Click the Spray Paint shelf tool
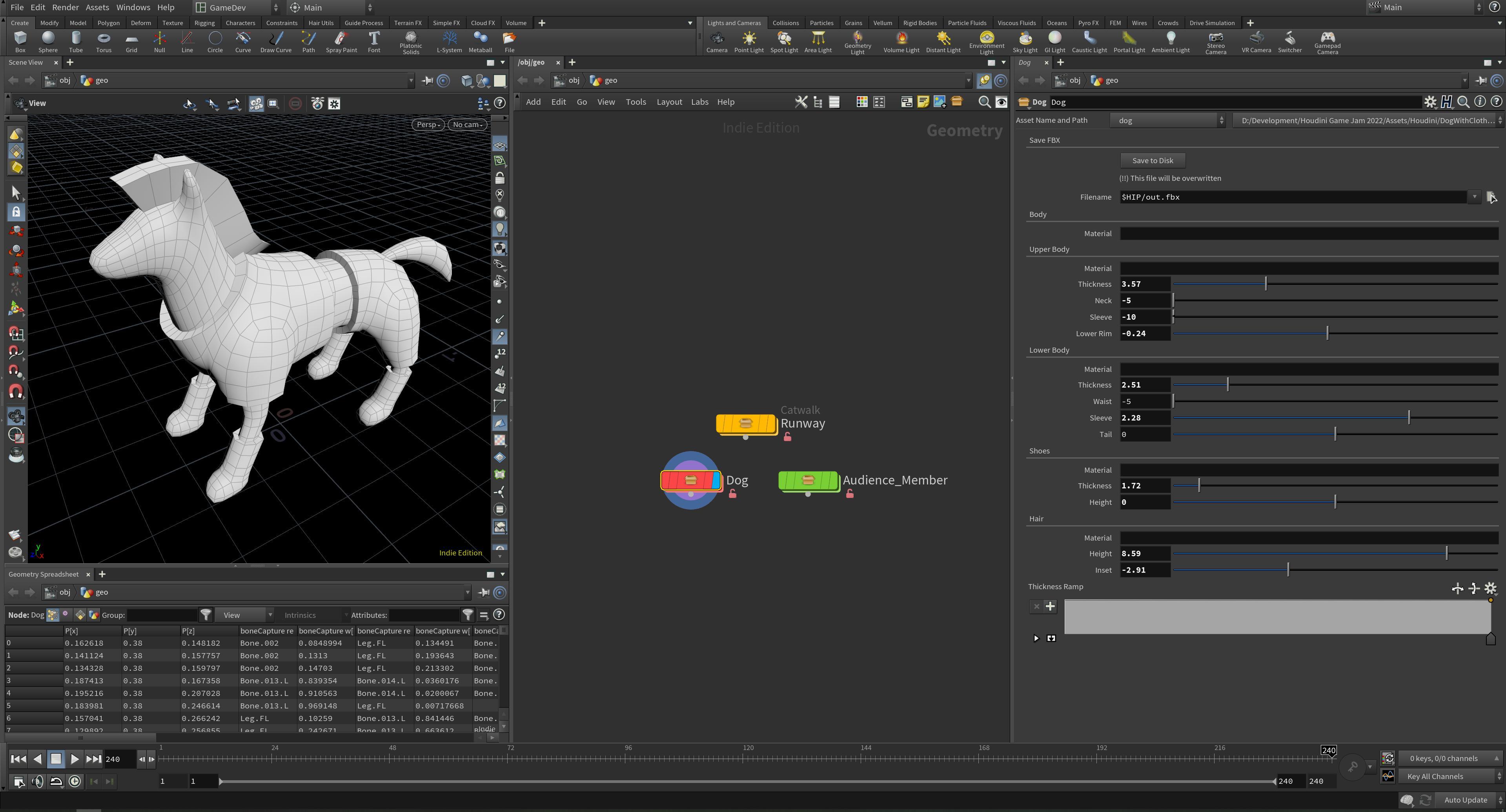 coord(341,42)
